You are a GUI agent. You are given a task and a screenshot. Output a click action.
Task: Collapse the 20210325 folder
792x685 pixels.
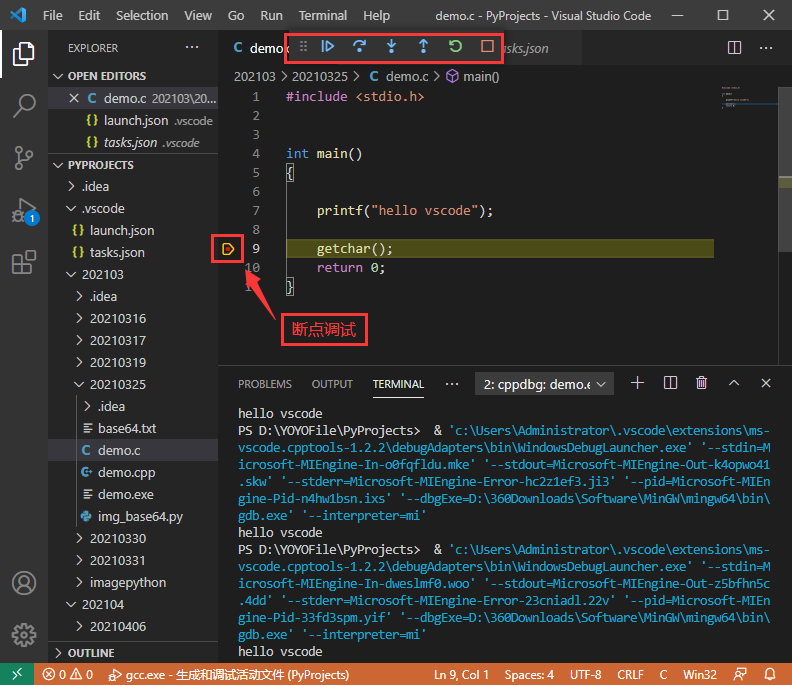(x=79, y=384)
